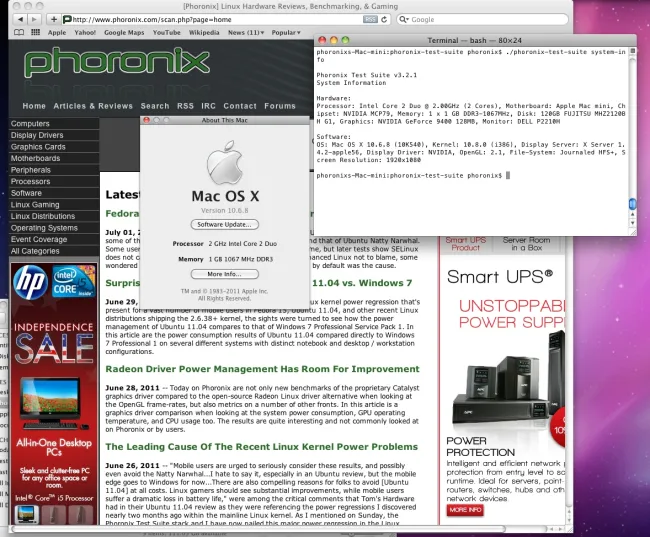Viewport: 650px width, 537px height.
Task: Click the Apple logo in About This Mac
Action: (x=225, y=163)
